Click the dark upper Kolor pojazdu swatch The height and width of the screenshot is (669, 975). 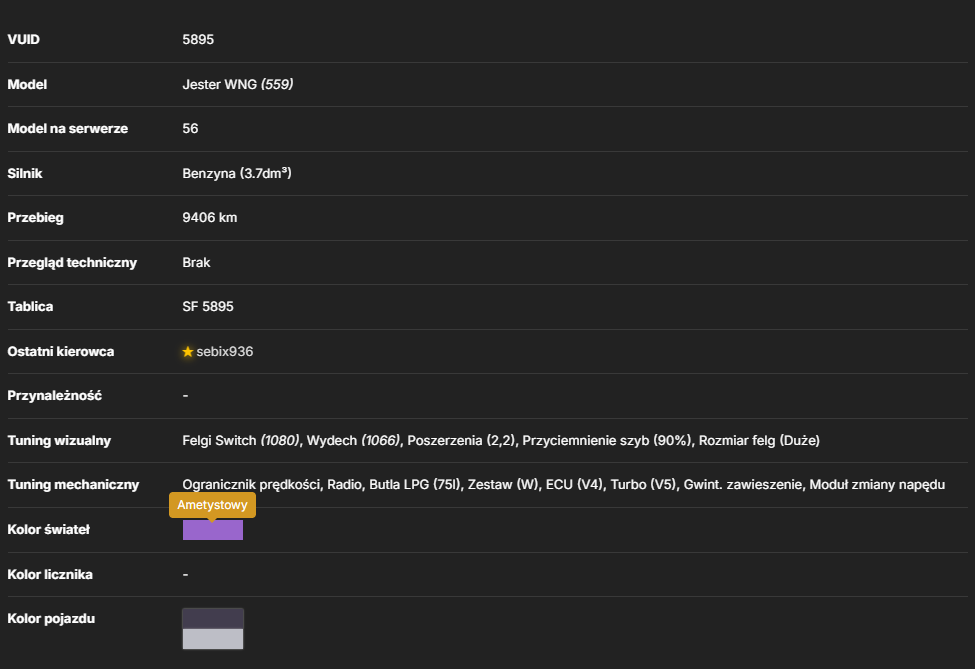coord(213,619)
